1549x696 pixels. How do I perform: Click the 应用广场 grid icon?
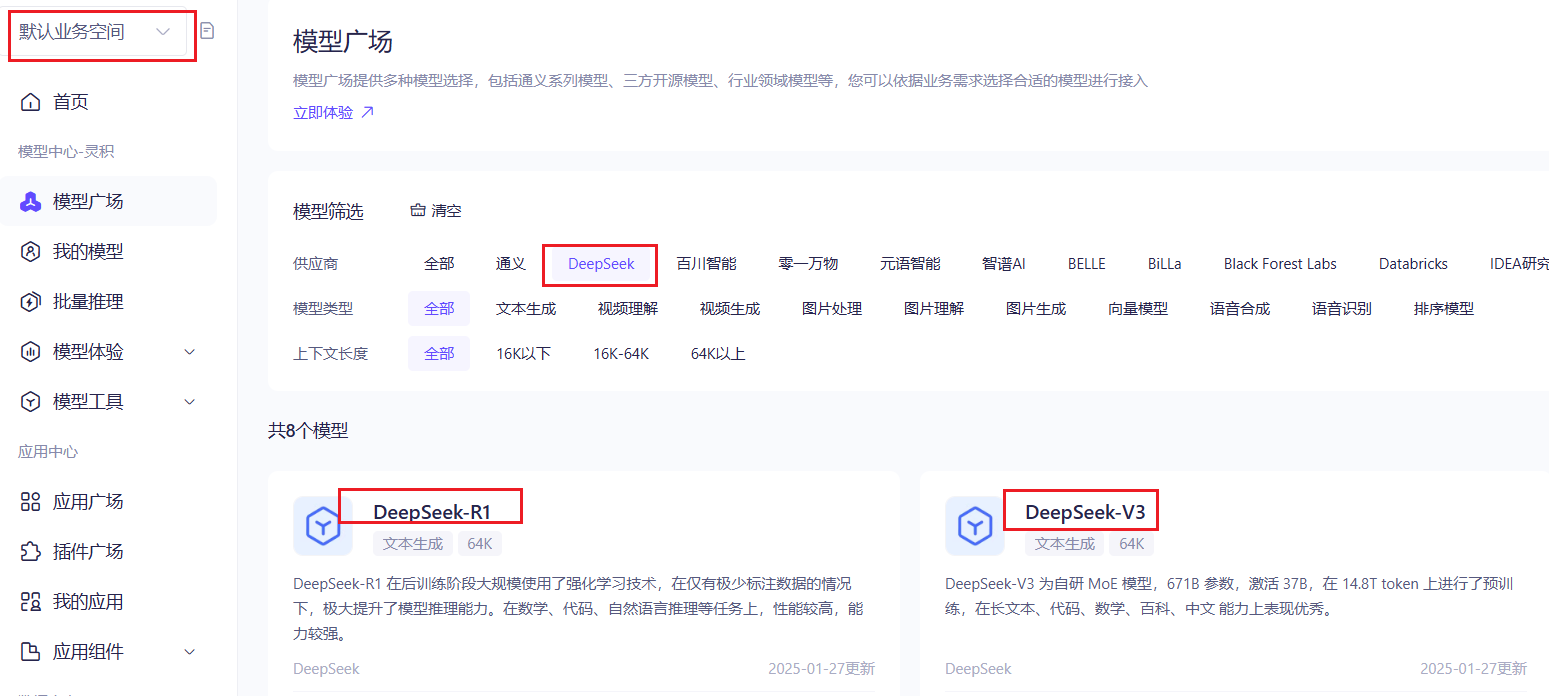coord(31,502)
